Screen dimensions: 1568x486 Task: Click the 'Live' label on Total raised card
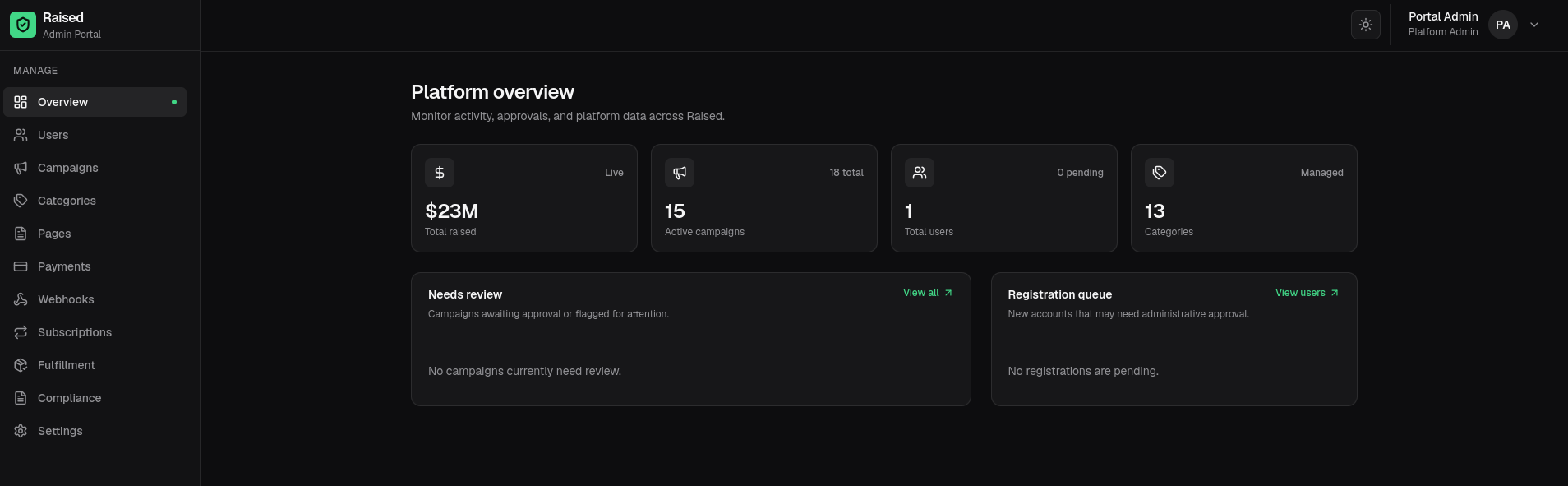tap(614, 173)
